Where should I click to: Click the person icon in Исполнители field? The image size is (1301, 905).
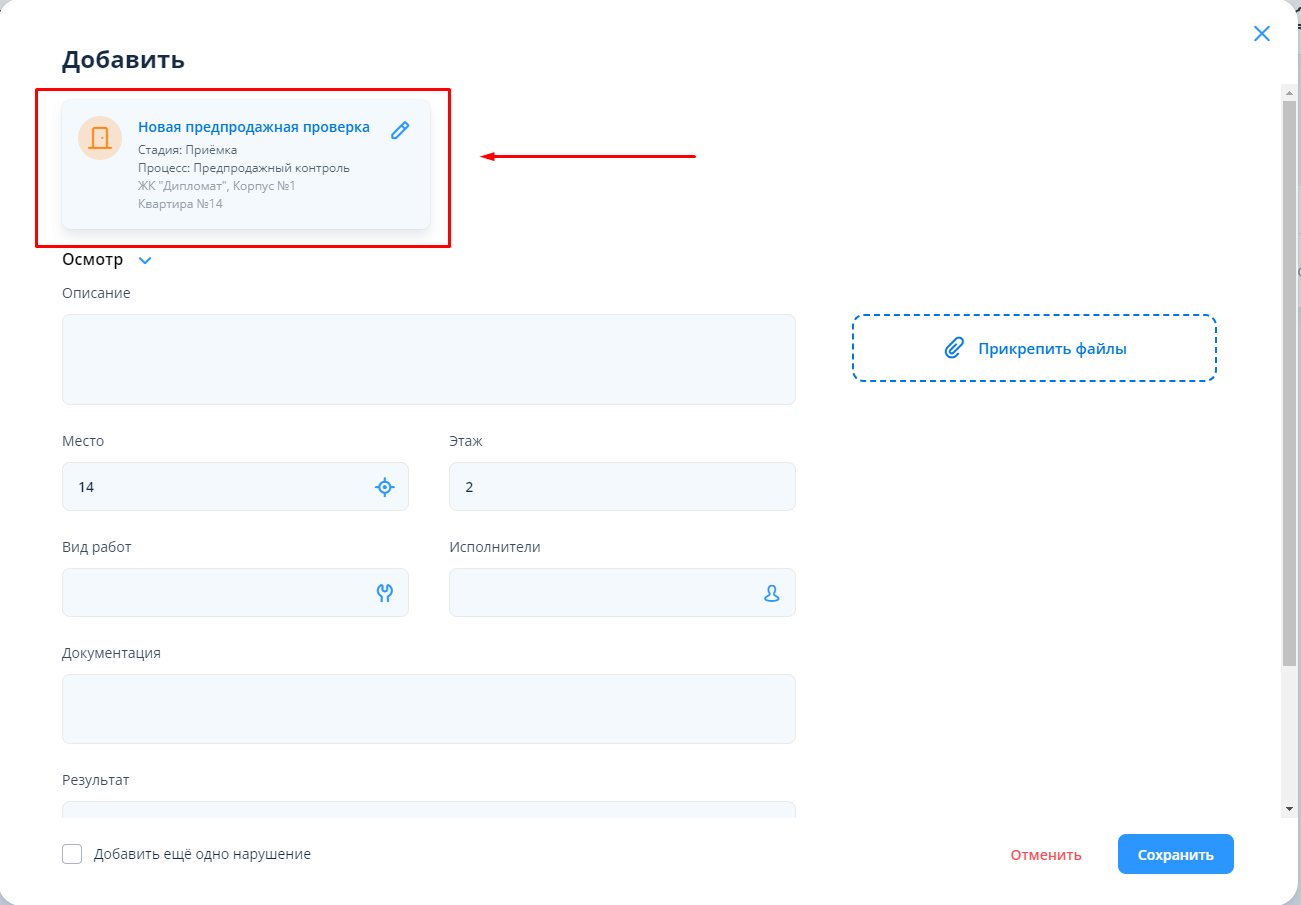tap(772, 593)
